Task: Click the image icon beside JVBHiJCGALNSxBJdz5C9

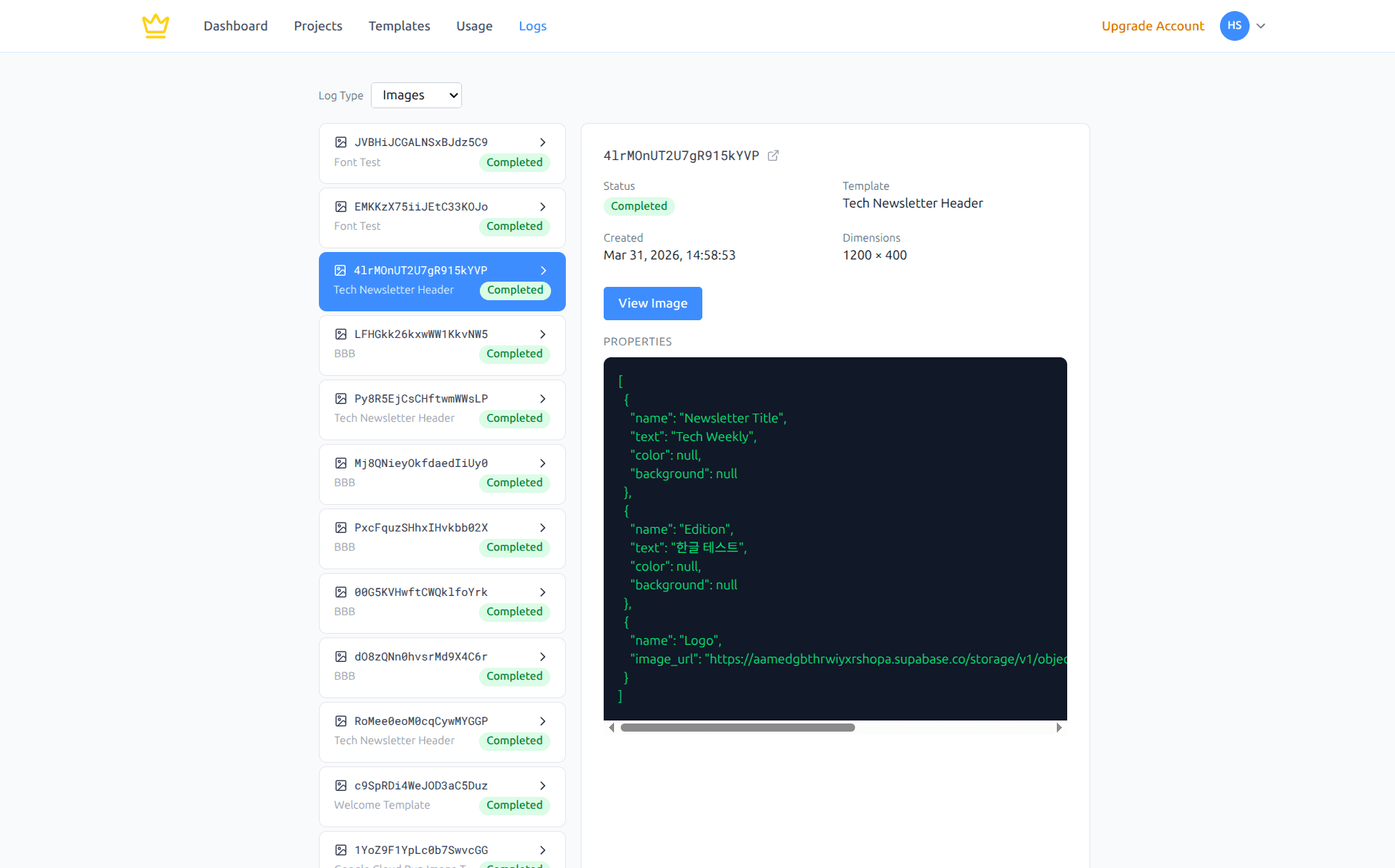Action: click(x=341, y=142)
